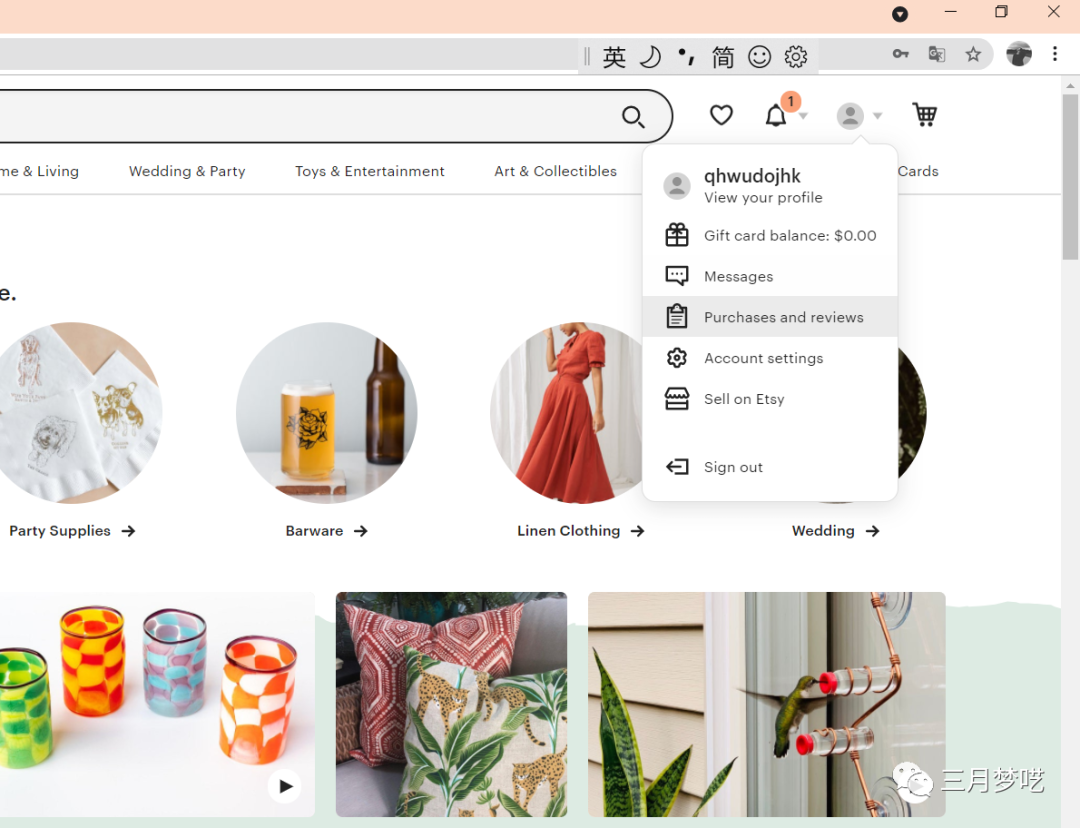This screenshot has width=1080, height=828.
Task: Click the browser password key icon
Action: [900, 54]
